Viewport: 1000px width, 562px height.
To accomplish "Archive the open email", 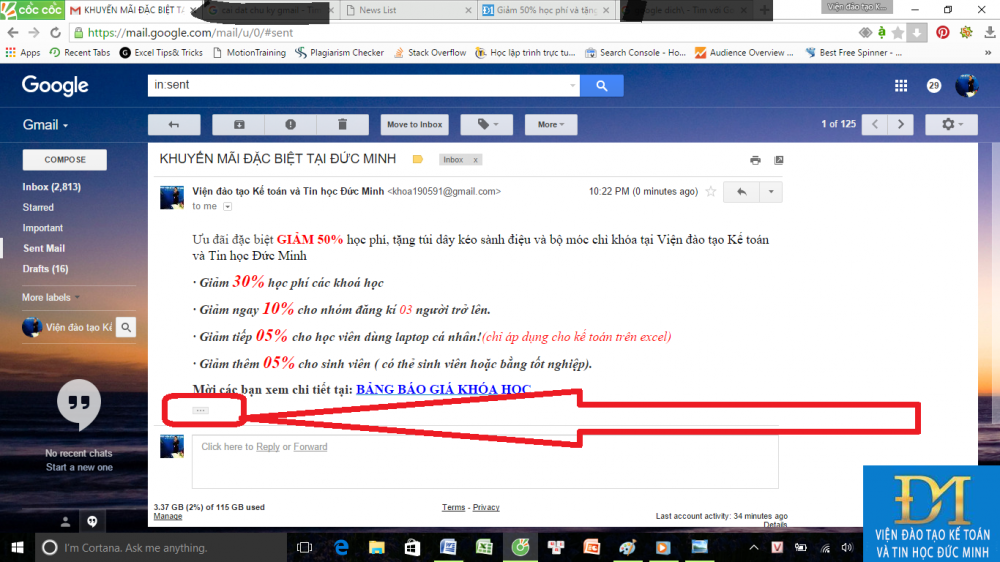I will [239, 124].
